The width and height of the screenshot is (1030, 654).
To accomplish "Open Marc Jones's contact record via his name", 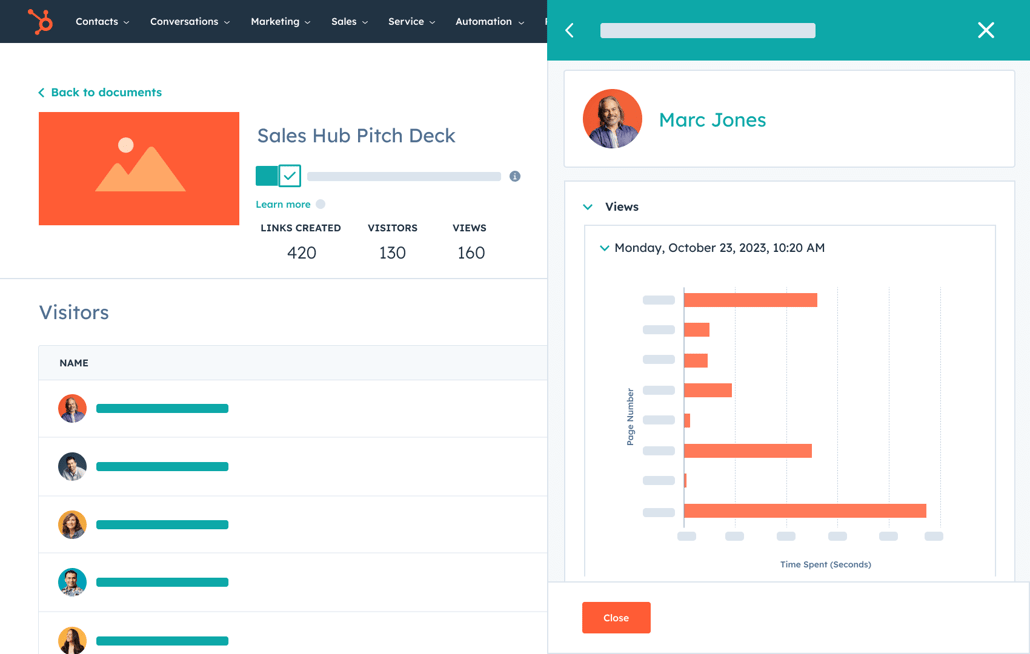I will point(712,119).
